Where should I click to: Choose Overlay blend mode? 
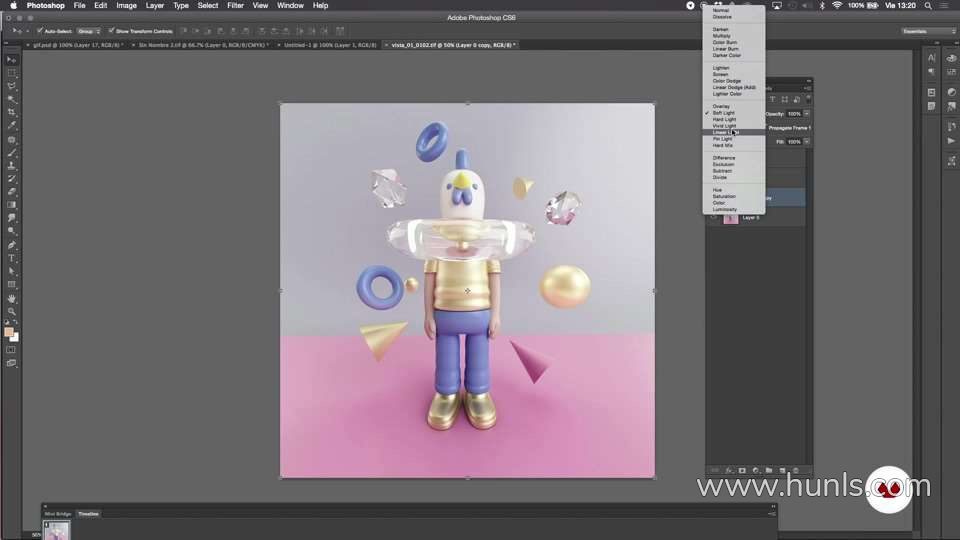click(x=721, y=107)
